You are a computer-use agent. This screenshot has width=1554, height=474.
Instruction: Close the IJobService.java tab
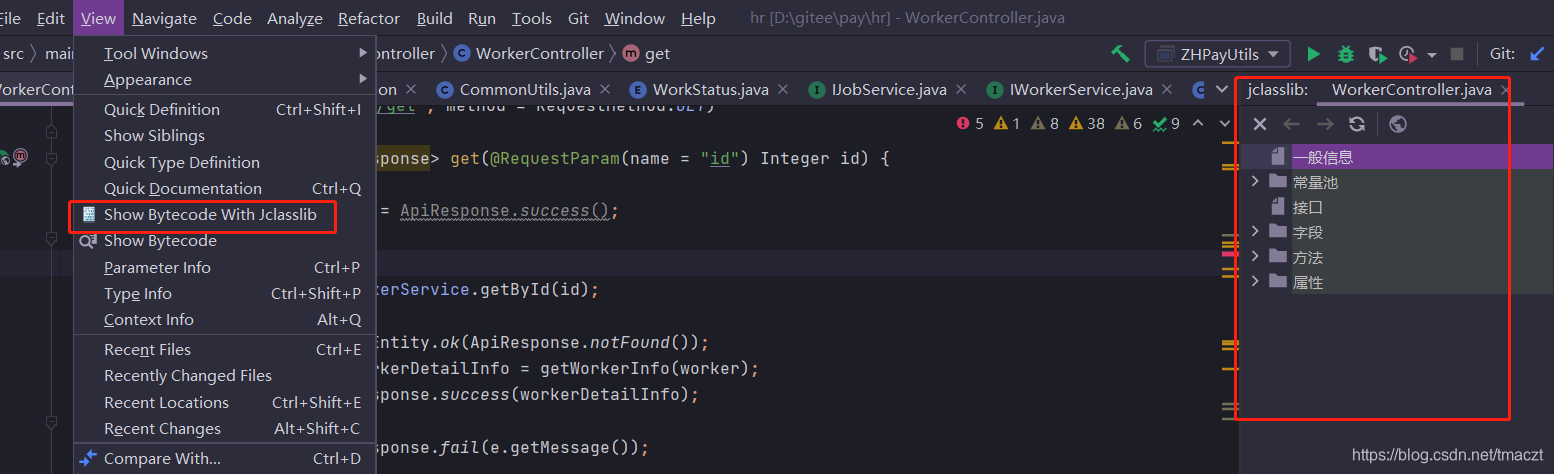click(x=959, y=90)
